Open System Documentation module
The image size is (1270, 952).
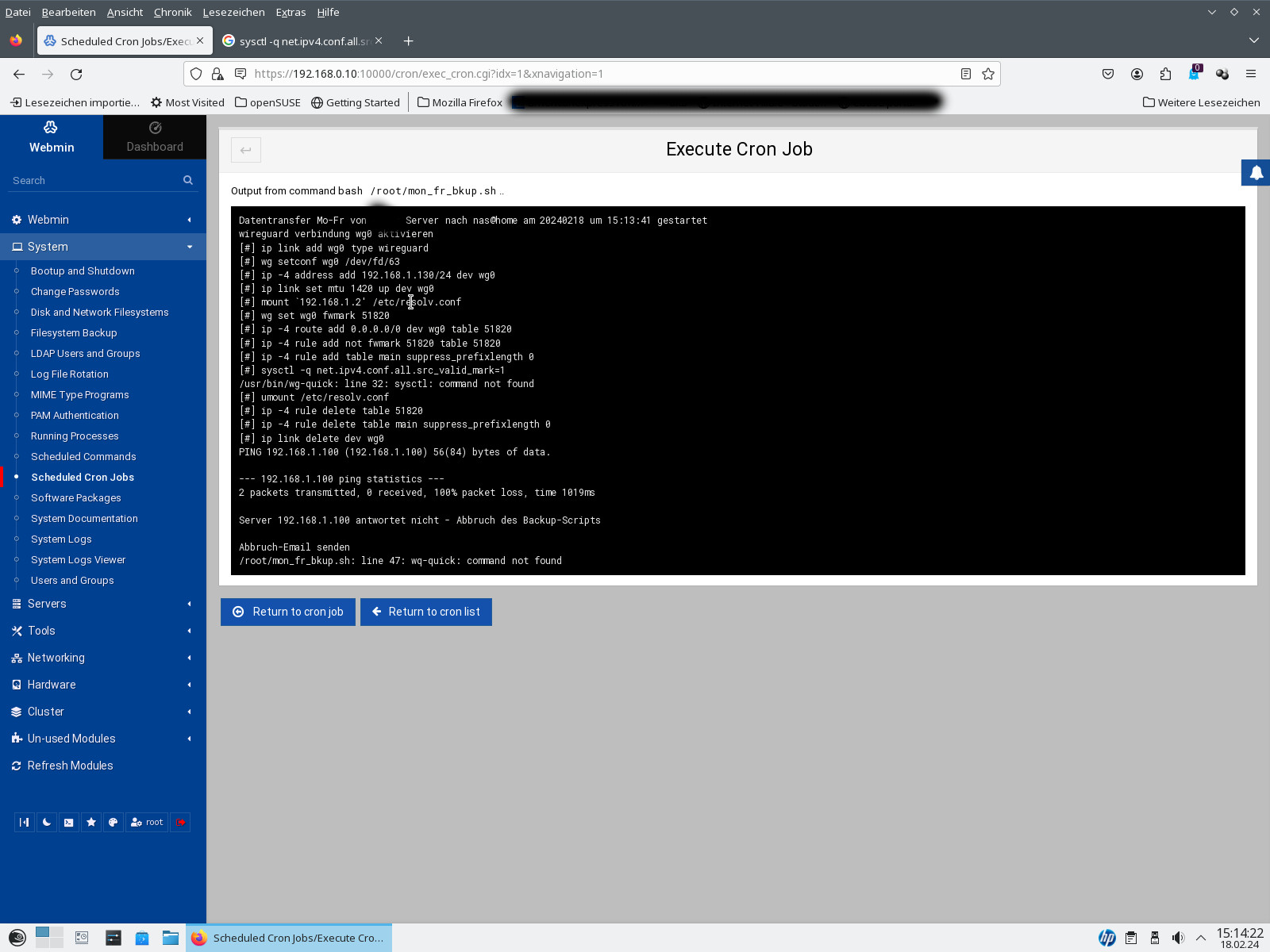click(x=84, y=518)
